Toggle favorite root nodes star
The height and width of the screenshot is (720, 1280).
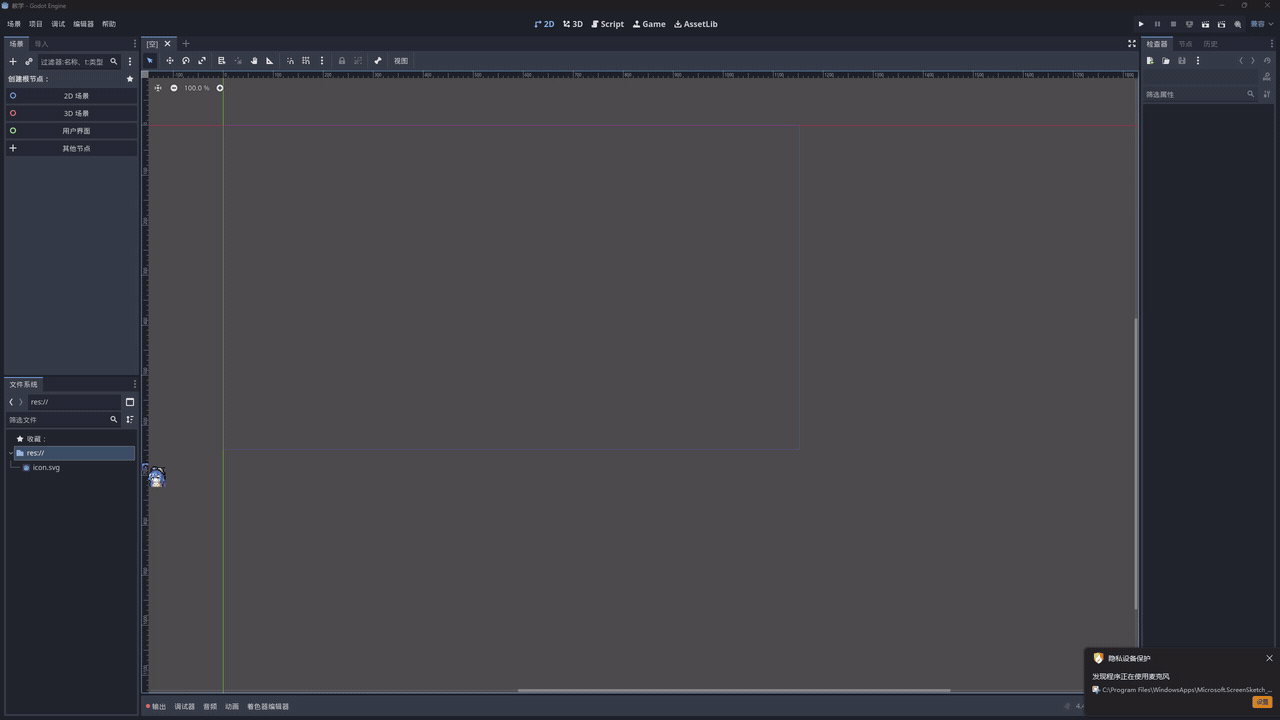pos(129,79)
